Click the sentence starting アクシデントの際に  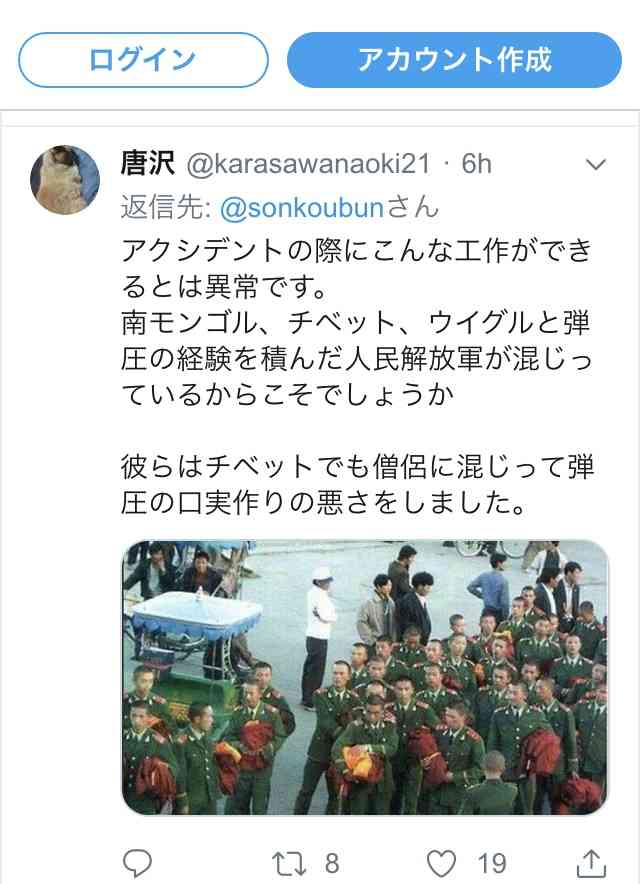[356, 268]
